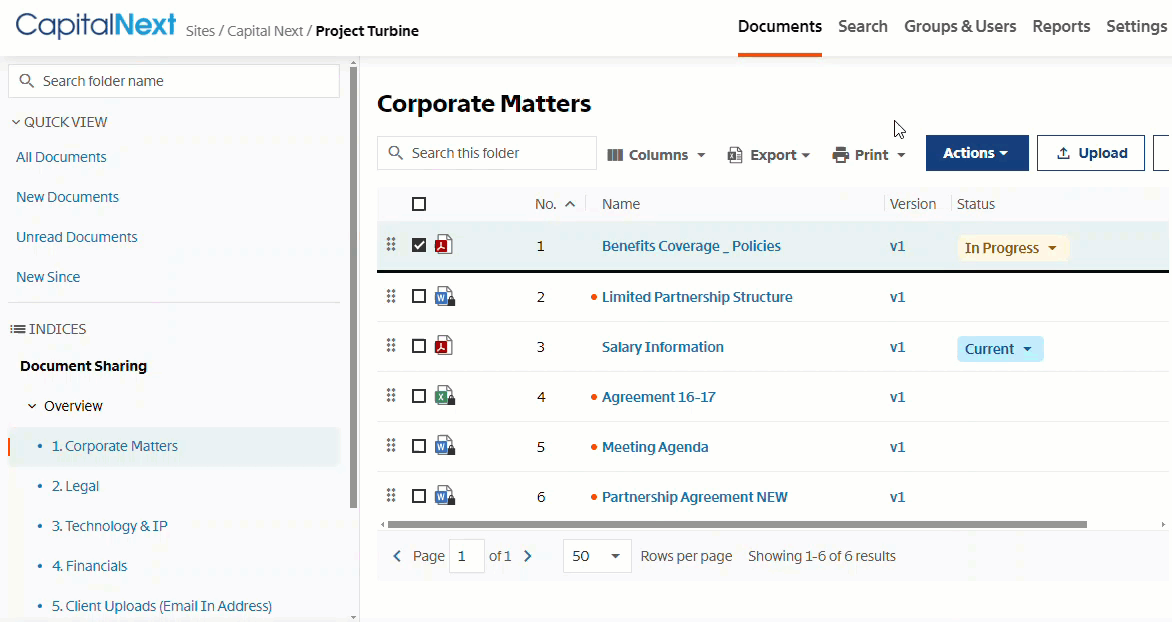Click the Search folder name field
Image resolution: width=1172 pixels, height=622 pixels.
pyautogui.click(x=173, y=81)
